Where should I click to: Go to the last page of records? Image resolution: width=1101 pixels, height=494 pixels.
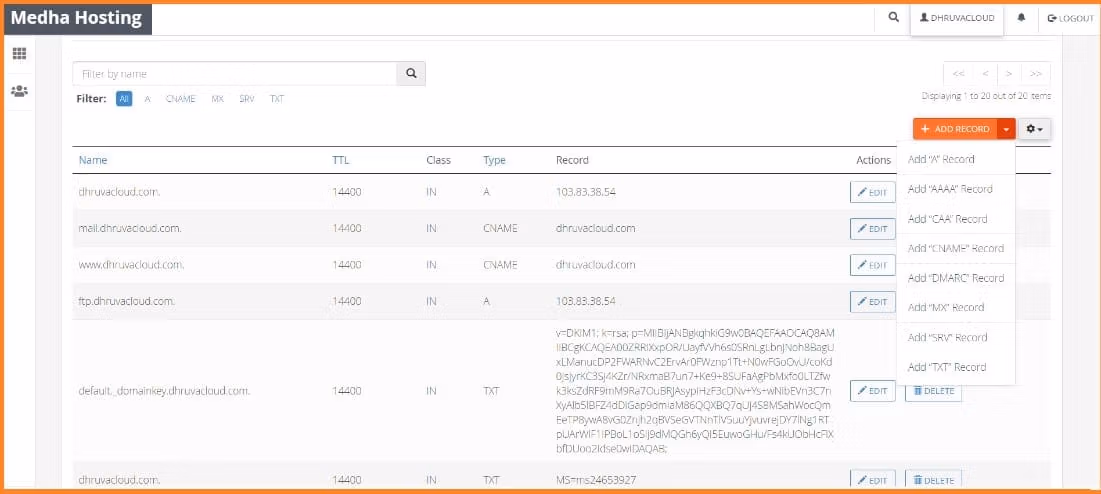(x=1036, y=74)
